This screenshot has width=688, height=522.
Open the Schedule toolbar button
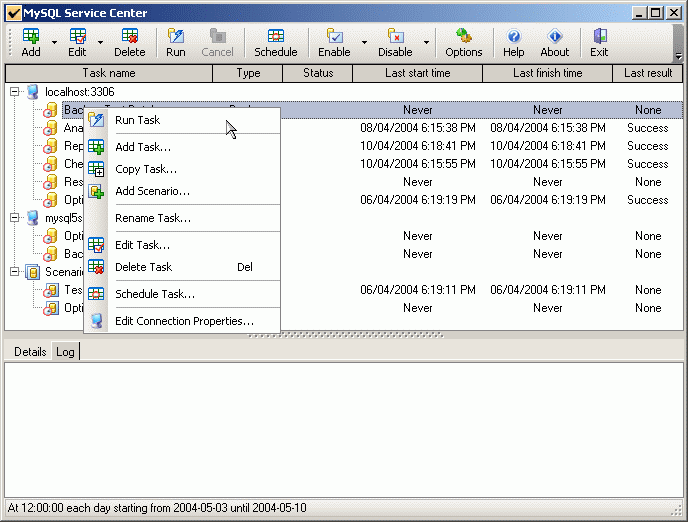[276, 43]
